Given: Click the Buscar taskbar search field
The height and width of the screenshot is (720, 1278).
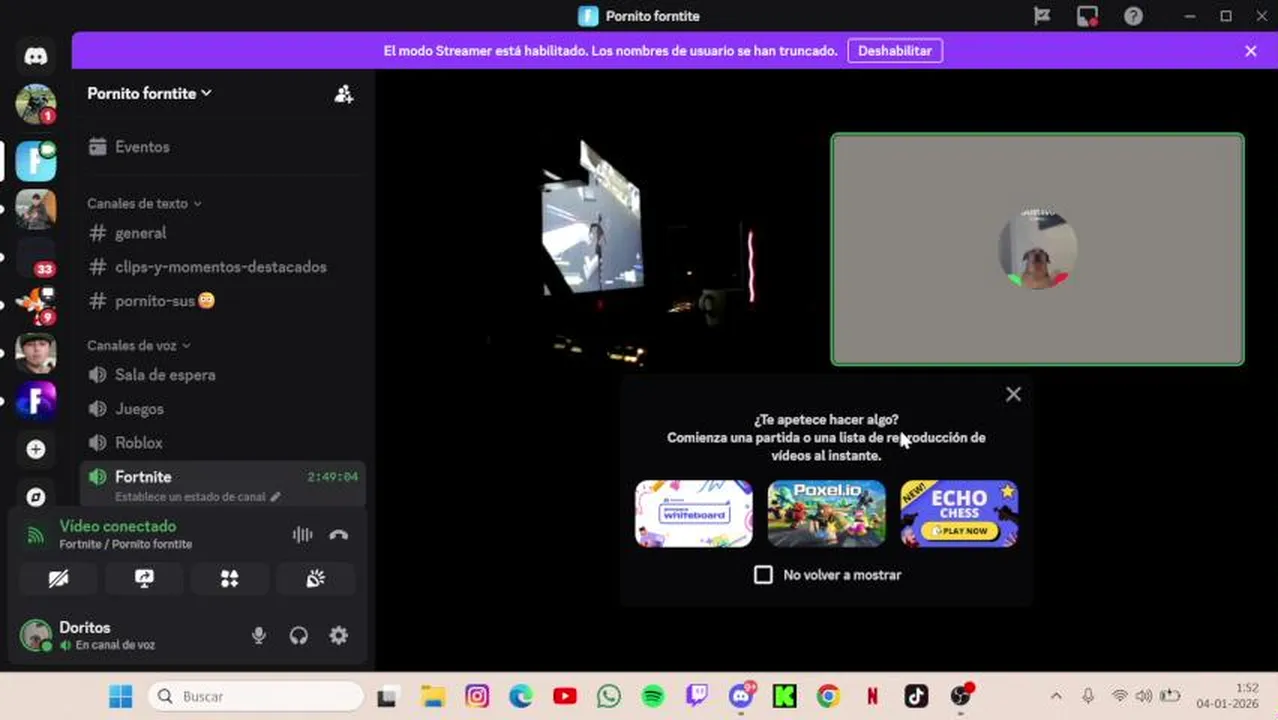Looking at the screenshot, I should coord(256,696).
